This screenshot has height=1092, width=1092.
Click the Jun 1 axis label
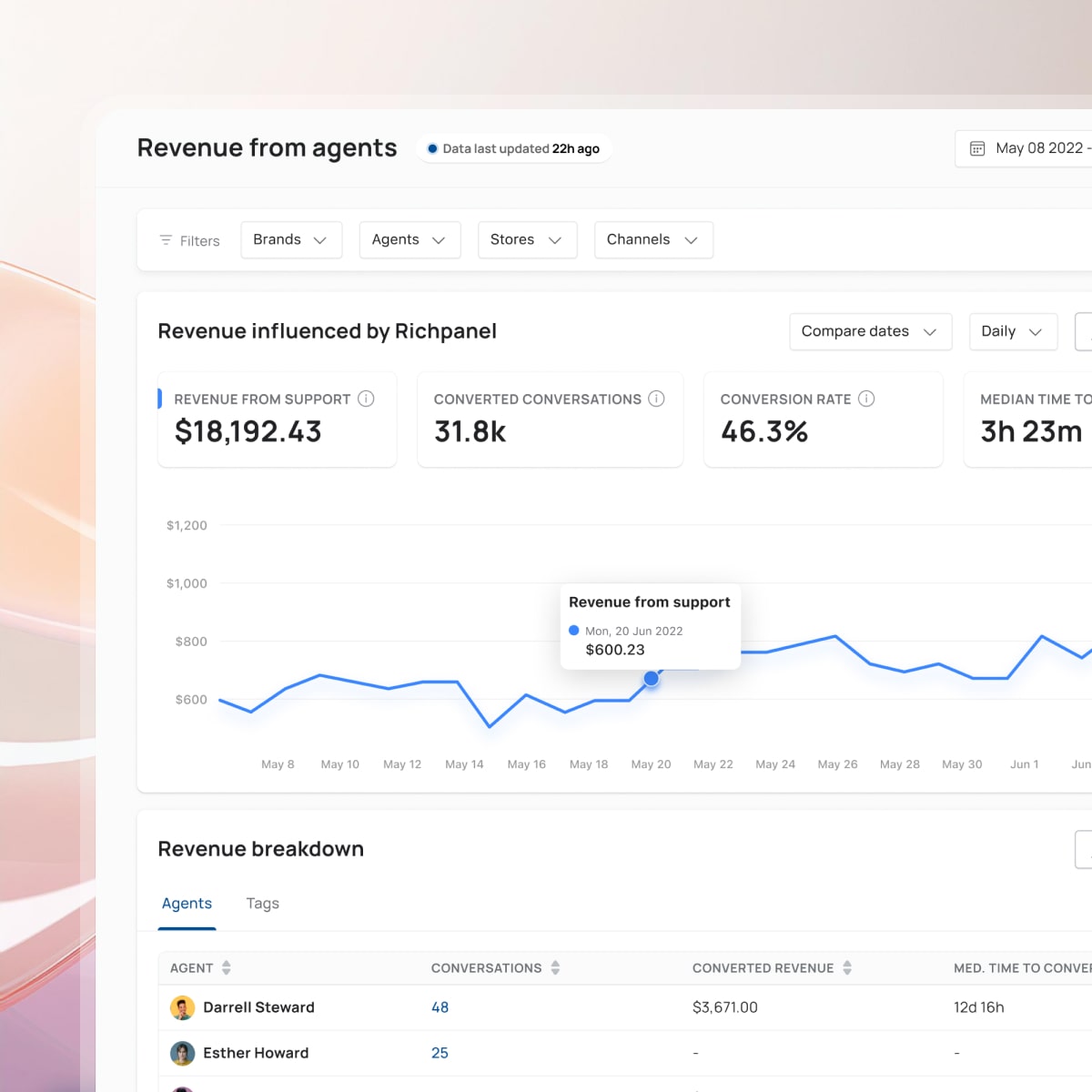[x=1025, y=764]
